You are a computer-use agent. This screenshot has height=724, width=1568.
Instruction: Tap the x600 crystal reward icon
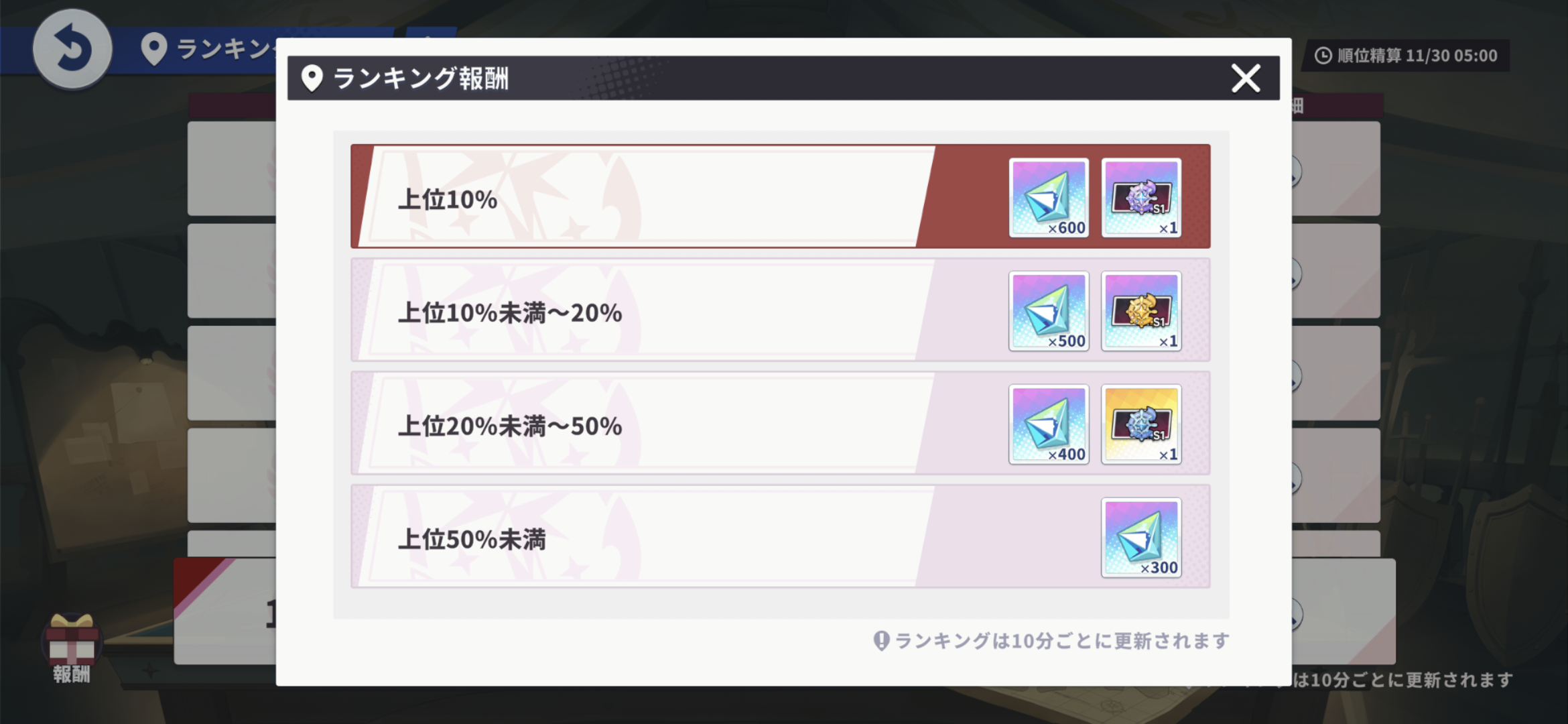(x=1049, y=198)
